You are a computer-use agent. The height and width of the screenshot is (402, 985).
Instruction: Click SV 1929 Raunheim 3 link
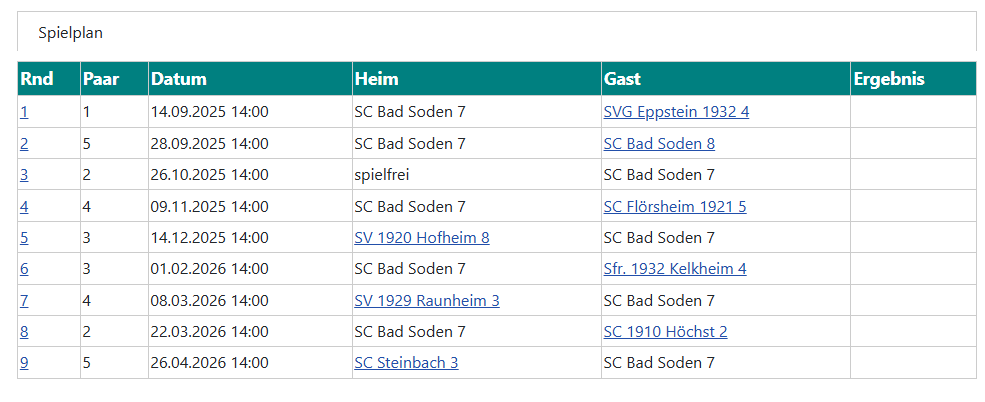click(x=427, y=301)
